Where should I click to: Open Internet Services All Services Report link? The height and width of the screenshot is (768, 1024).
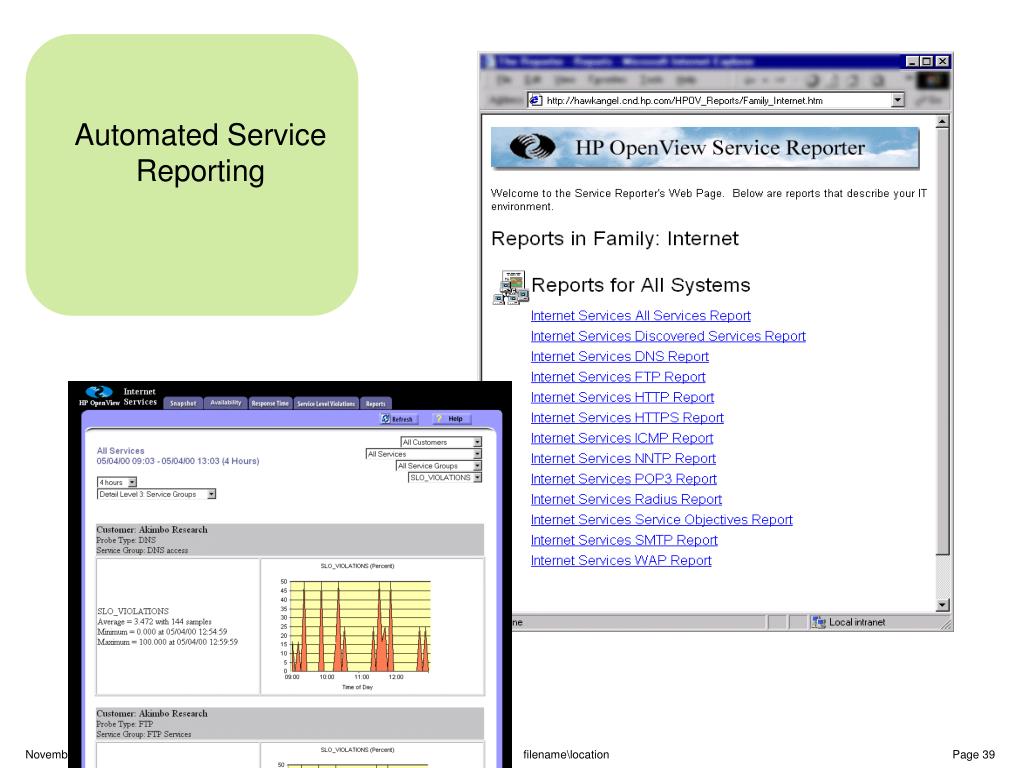641,315
